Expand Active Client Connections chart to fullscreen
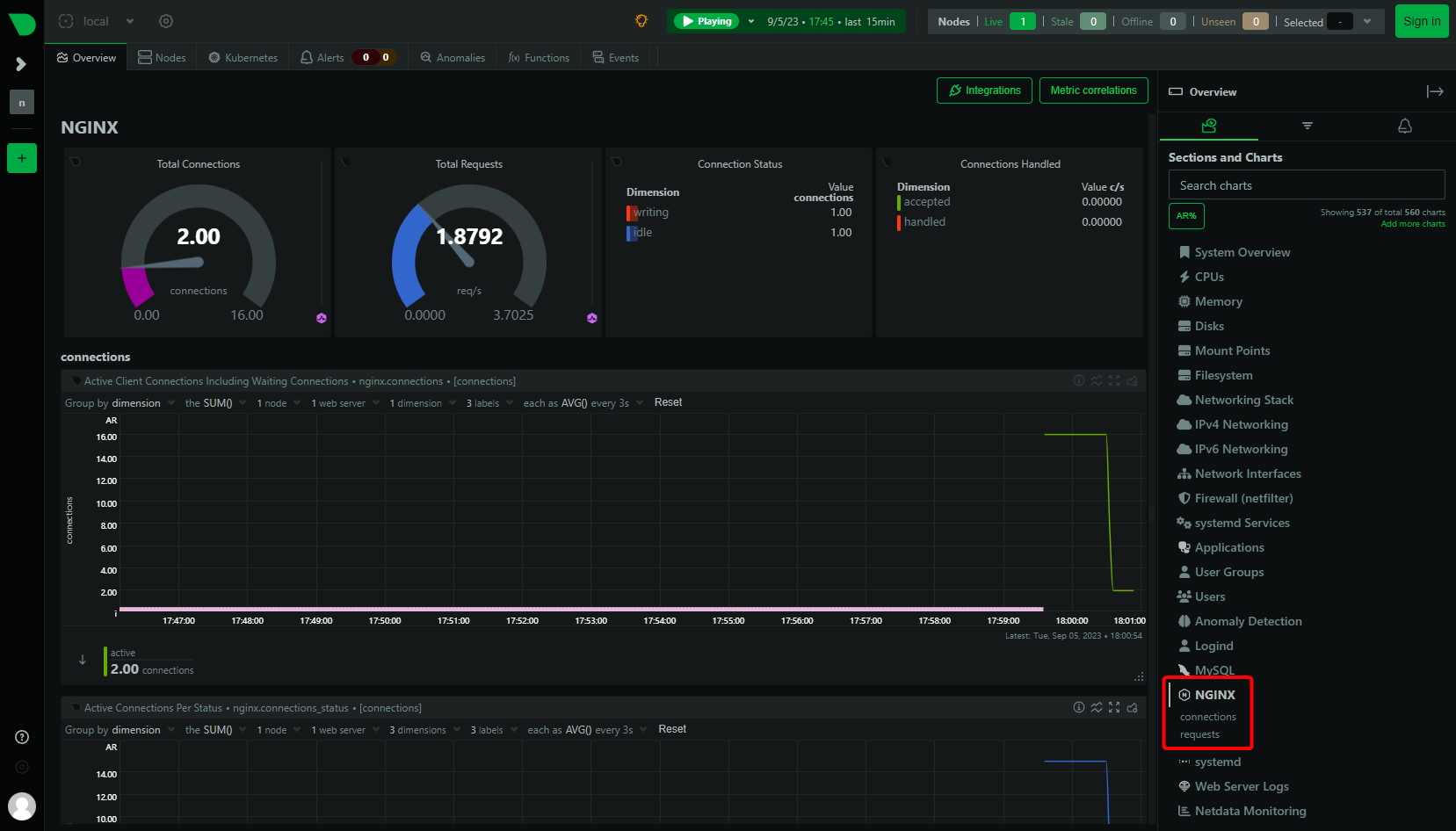 (x=1114, y=380)
